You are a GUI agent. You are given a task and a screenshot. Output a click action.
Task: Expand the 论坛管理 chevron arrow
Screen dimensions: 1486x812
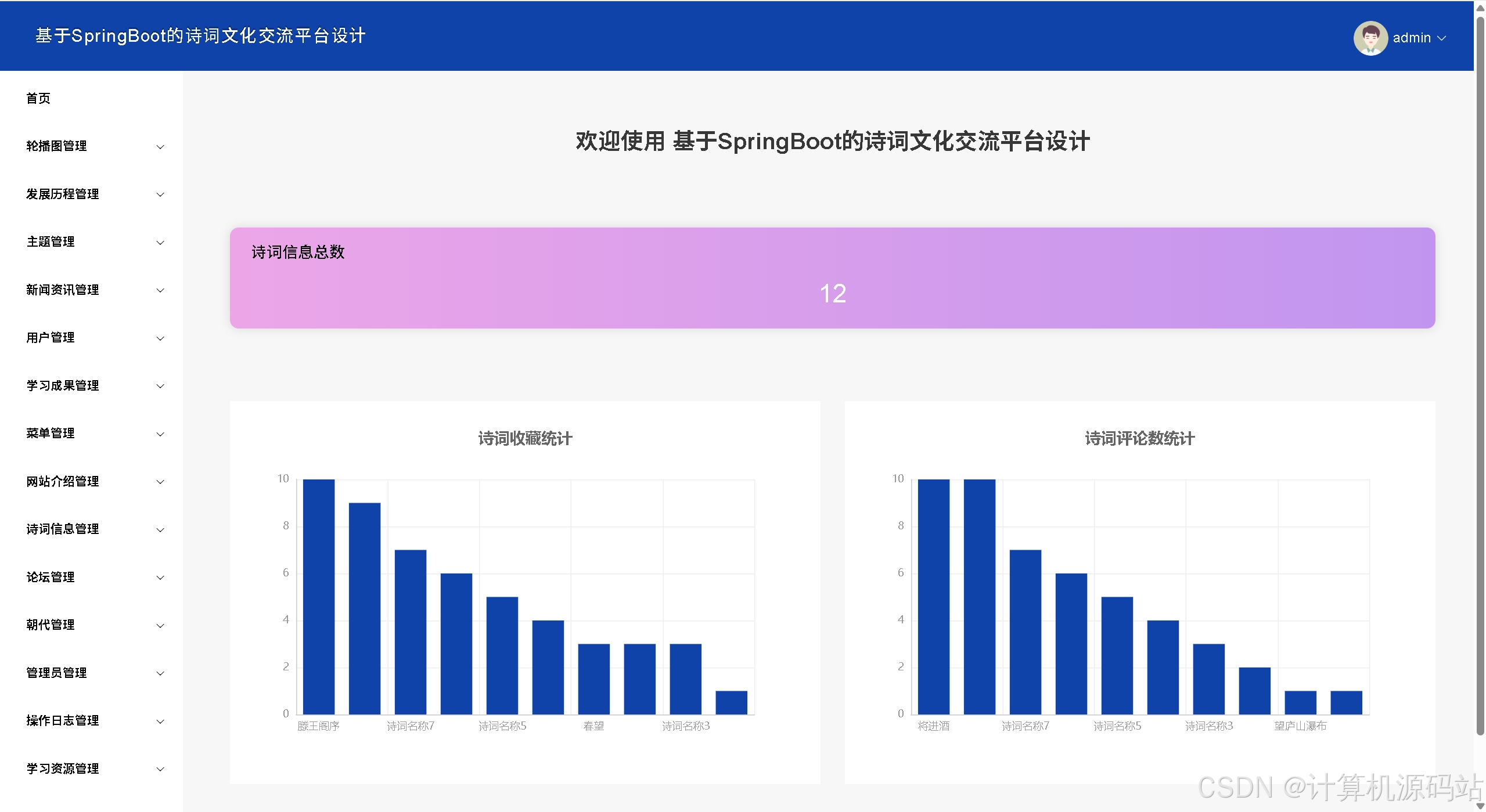coord(160,578)
